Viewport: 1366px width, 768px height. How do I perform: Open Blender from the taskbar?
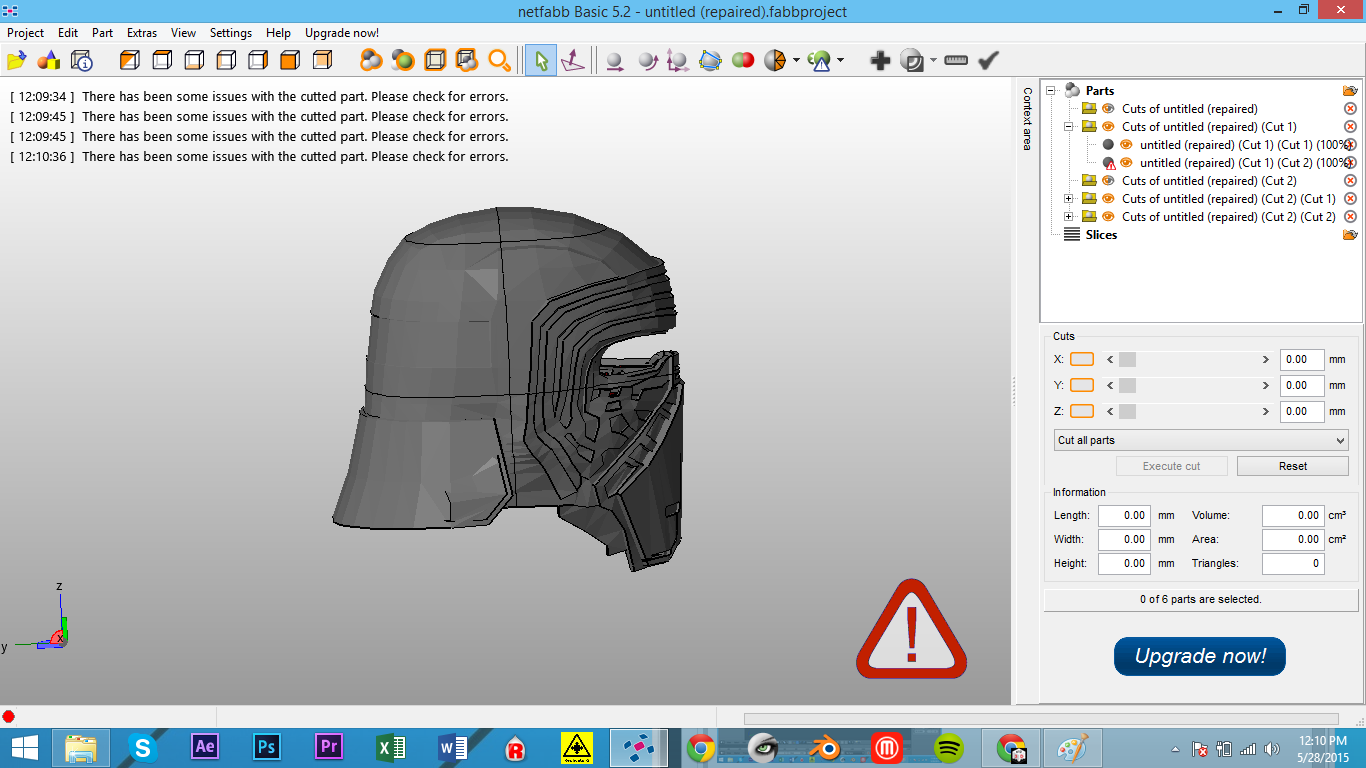pyautogui.click(x=825, y=747)
